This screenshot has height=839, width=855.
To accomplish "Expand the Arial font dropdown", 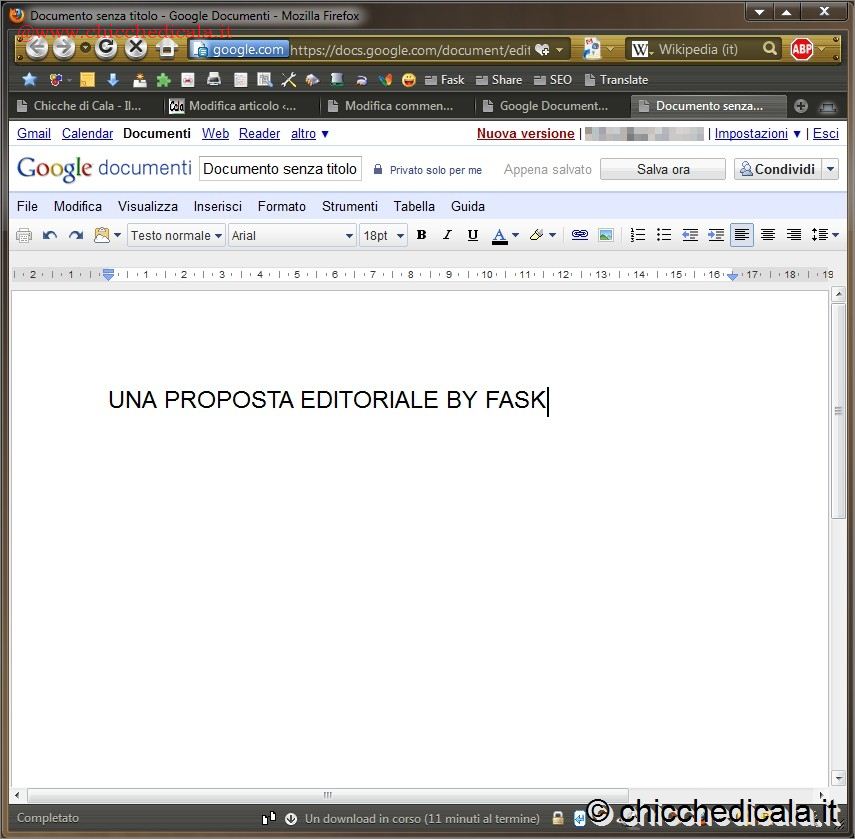I will coord(292,235).
